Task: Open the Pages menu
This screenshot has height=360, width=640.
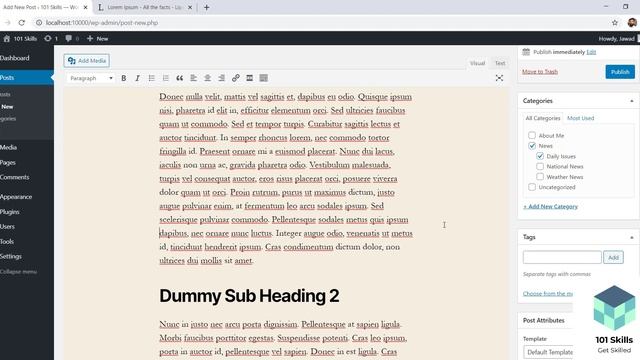Action: pos(8,162)
